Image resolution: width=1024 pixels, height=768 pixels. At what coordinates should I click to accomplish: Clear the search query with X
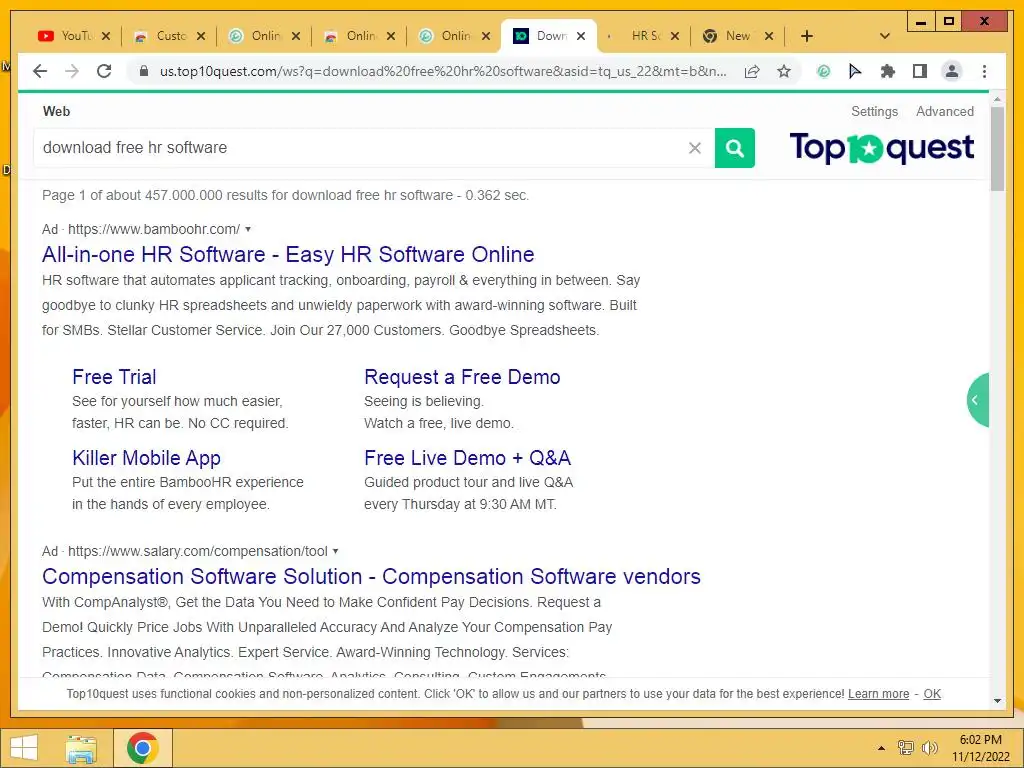pos(695,148)
